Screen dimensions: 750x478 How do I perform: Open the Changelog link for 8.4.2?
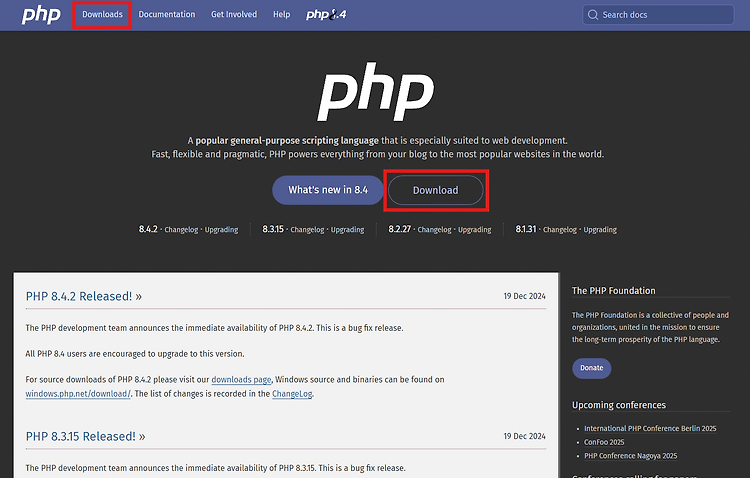pos(181,230)
